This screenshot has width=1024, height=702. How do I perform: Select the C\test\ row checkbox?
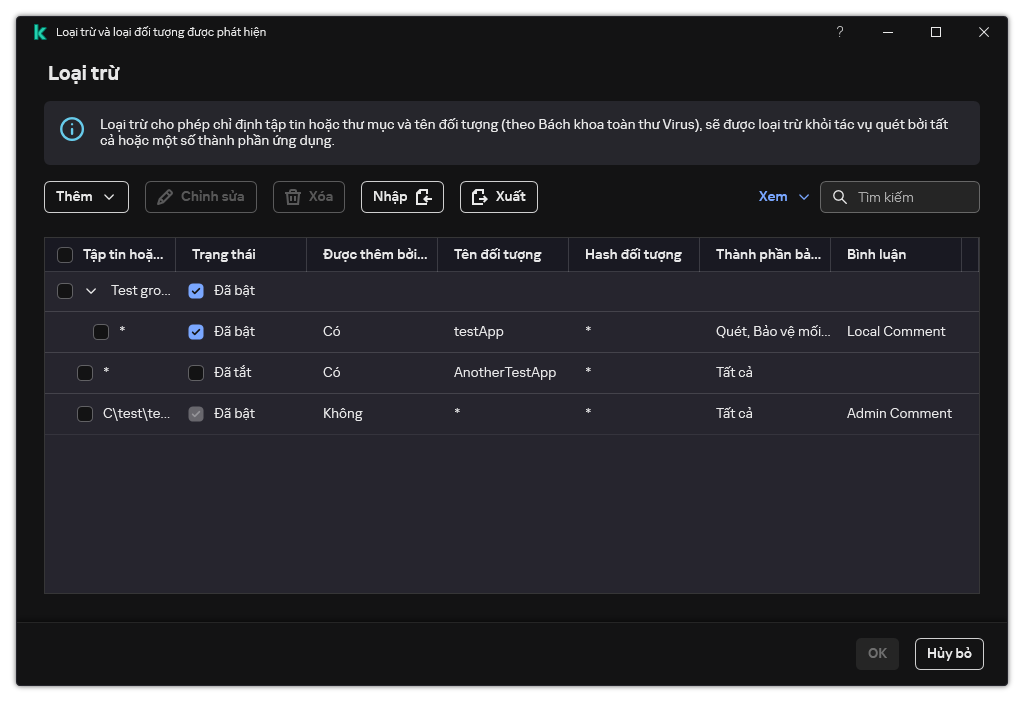[x=85, y=414]
